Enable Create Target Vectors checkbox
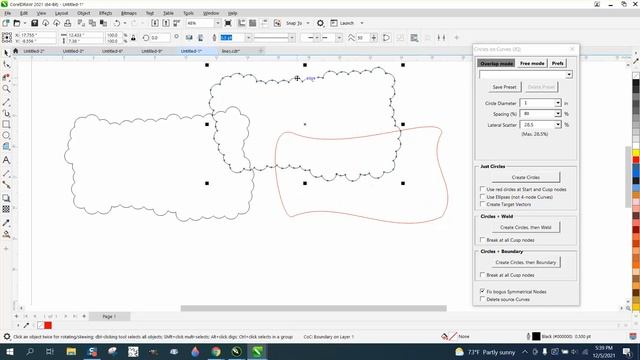The image size is (640, 360). pos(482,204)
